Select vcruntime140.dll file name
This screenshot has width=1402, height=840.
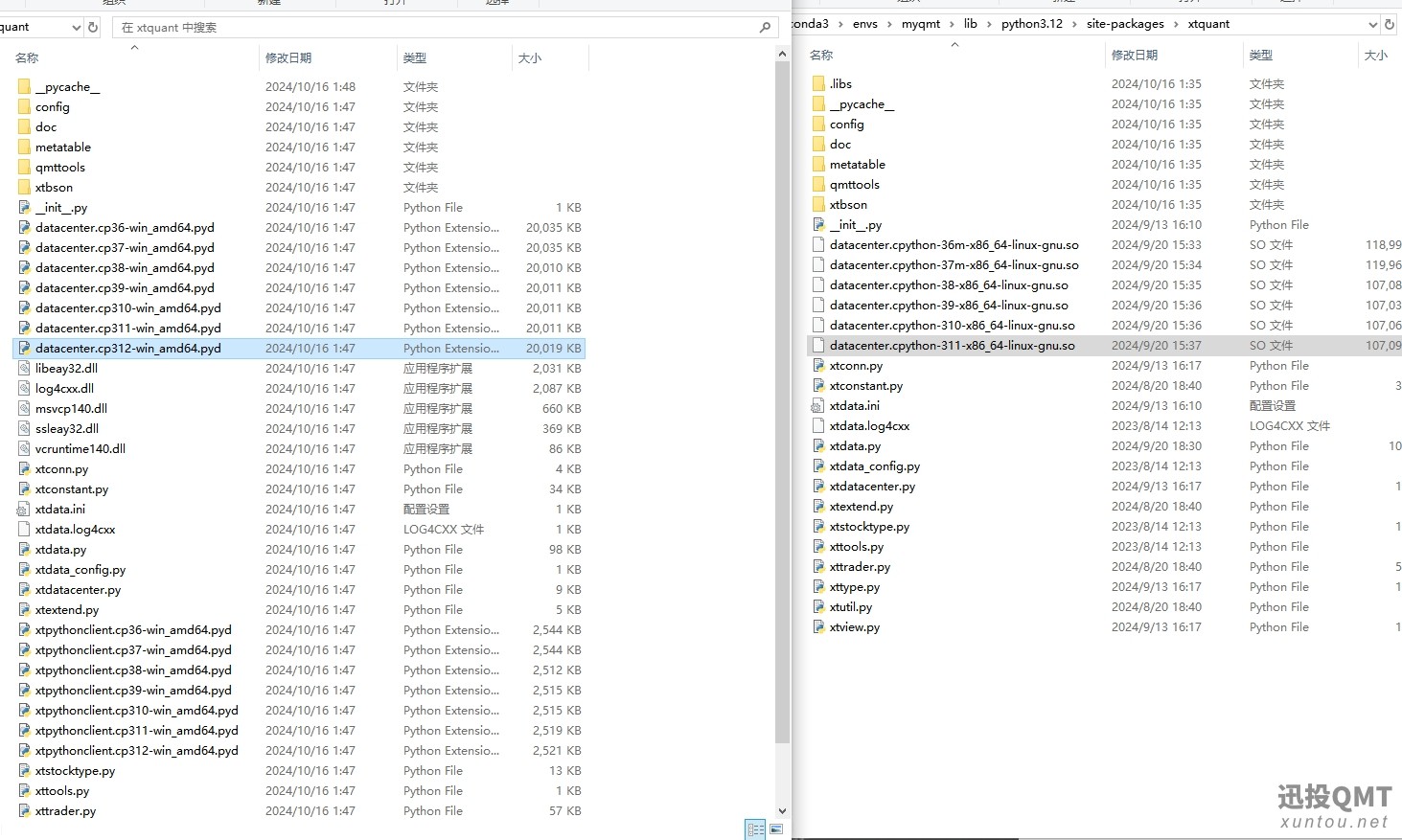[80, 448]
